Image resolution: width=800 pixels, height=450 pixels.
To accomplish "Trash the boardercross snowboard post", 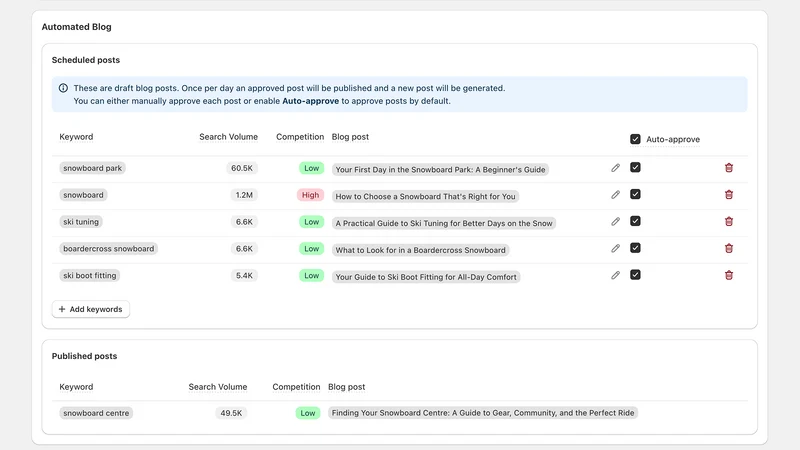I will (x=729, y=248).
